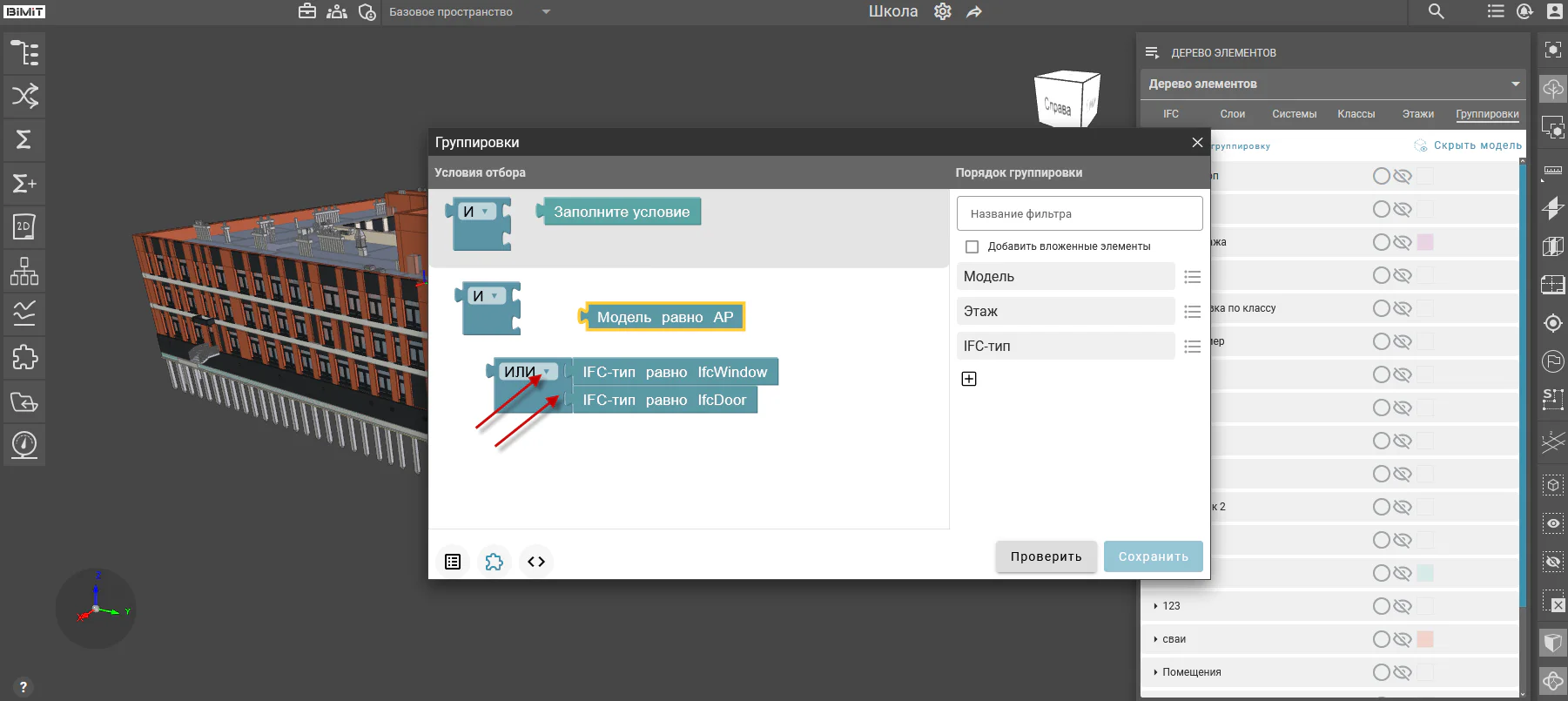Image resolution: width=1568 pixels, height=701 pixels.
Task: Open the search magnifier in top bar
Action: 1437,11
